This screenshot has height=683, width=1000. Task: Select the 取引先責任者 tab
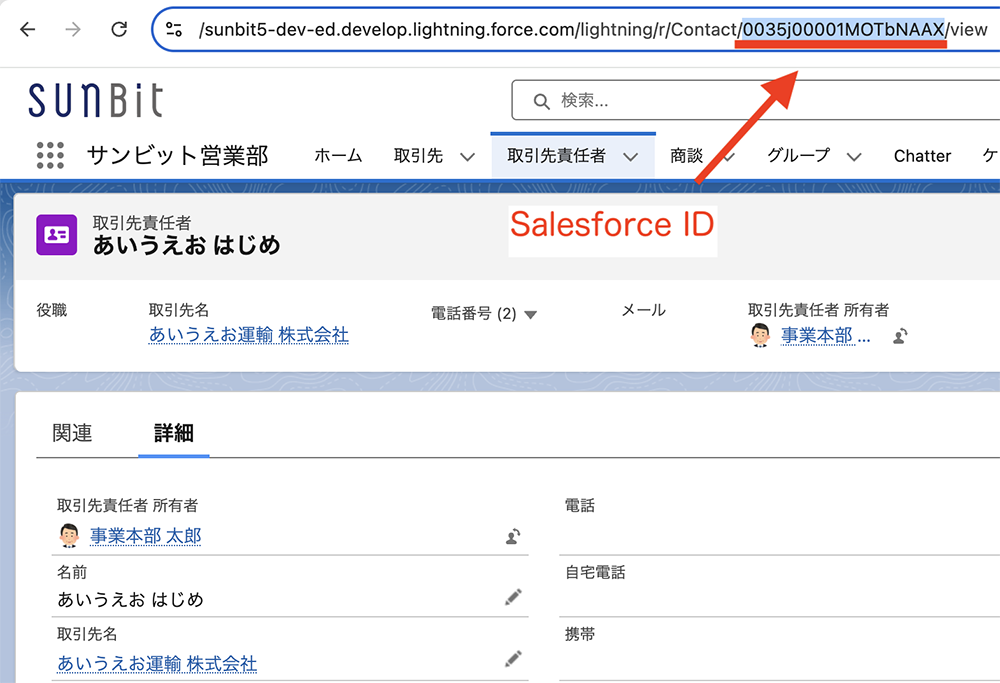pyautogui.click(x=556, y=156)
